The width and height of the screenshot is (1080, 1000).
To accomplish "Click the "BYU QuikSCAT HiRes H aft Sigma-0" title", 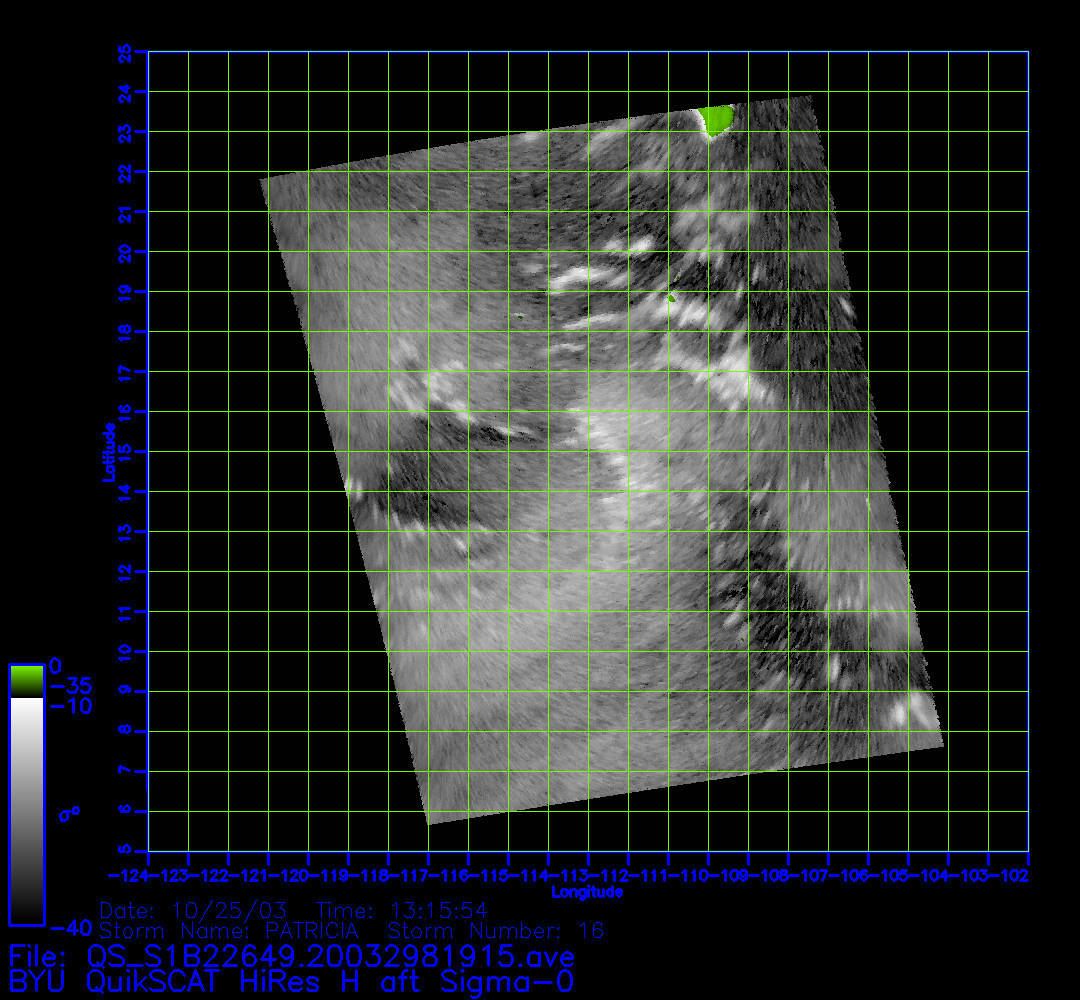I will click(291, 981).
